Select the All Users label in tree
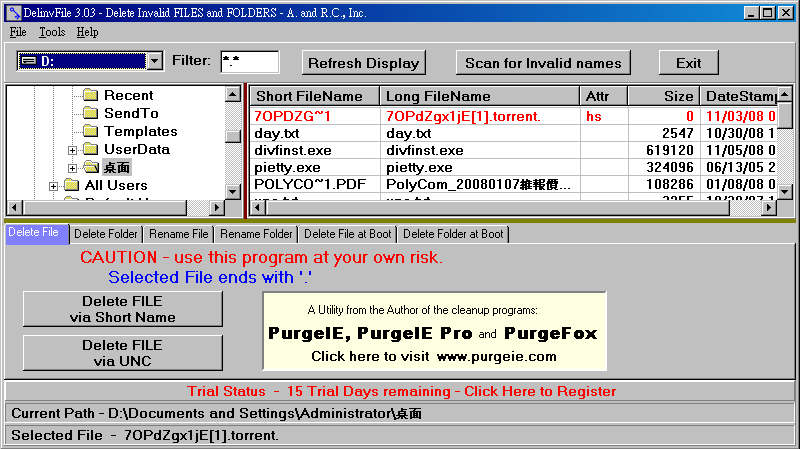Image resolution: width=800 pixels, height=449 pixels. [x=116, y=185]
